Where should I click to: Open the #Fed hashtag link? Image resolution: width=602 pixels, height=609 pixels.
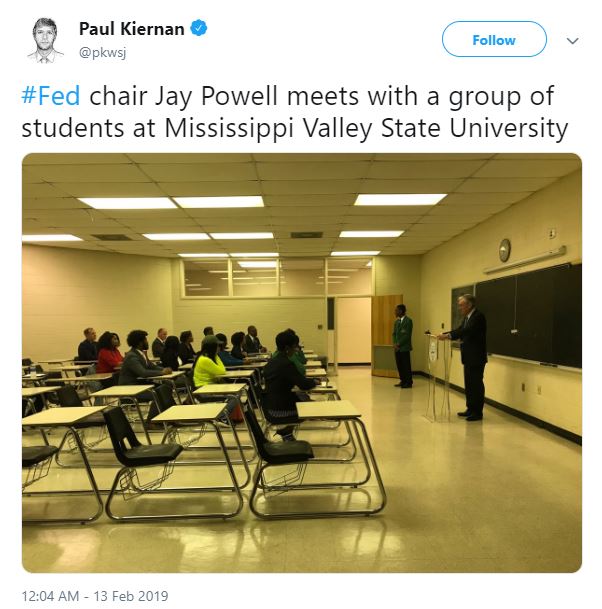click(x=52, y=96)
